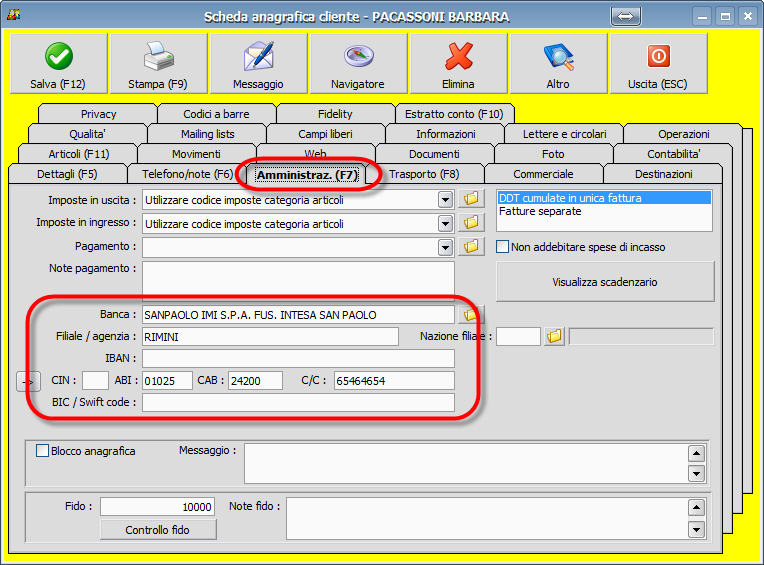Switch to Dettagli (F5) tab
This screenshot has height=565, width=764.
click(67, 174)
